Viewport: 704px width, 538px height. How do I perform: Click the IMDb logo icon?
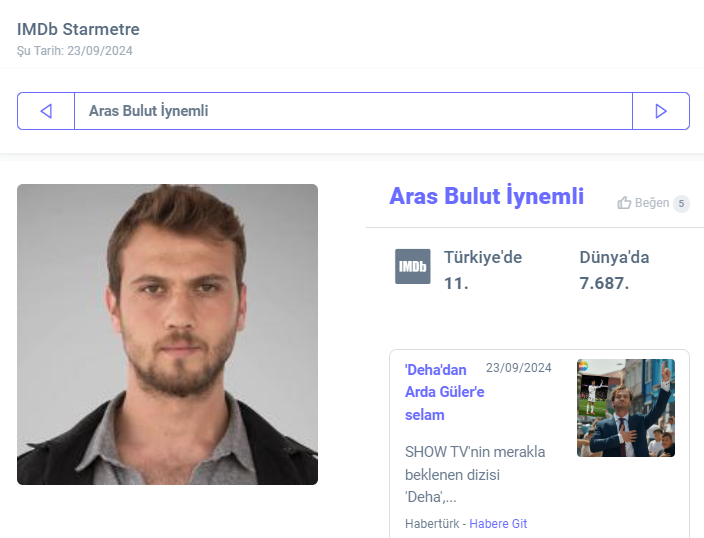pyautogui.click(x=413, y=266)
